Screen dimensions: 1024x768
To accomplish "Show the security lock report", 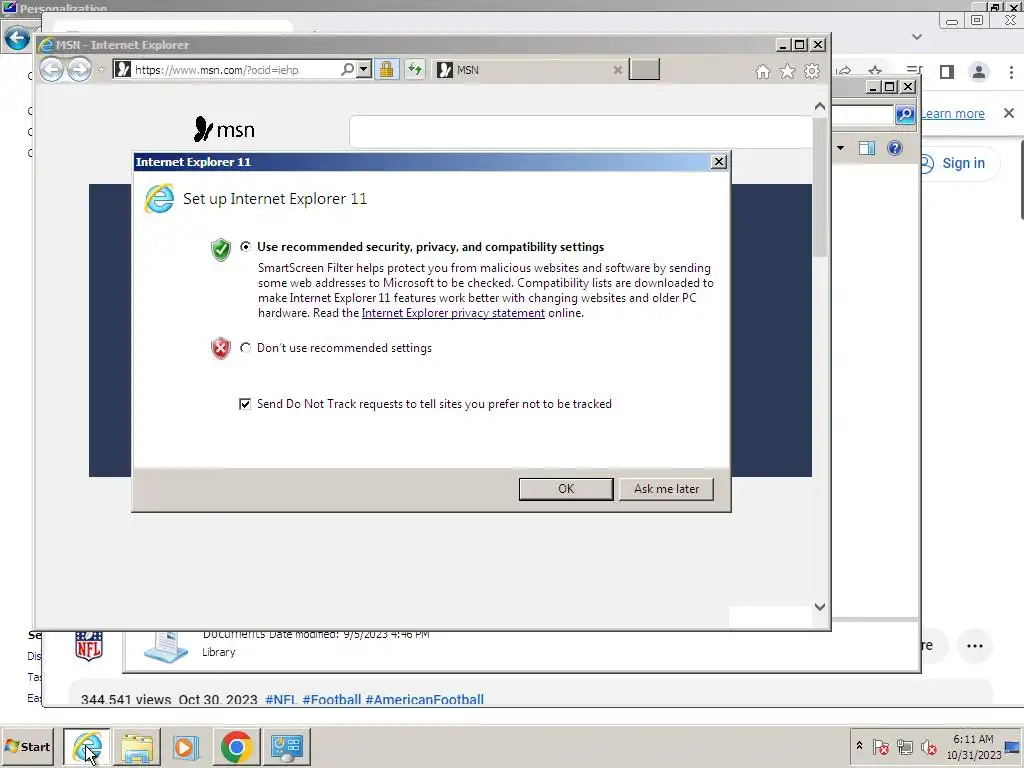I will tap(387, 69).
